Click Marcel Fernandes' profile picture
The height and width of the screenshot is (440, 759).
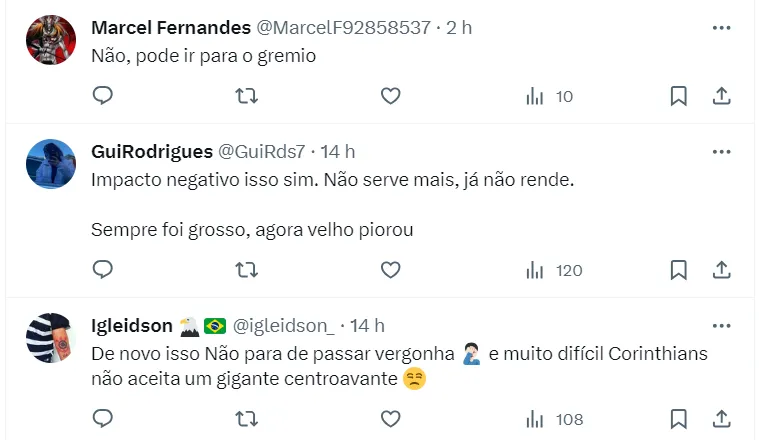click(51, 40)
